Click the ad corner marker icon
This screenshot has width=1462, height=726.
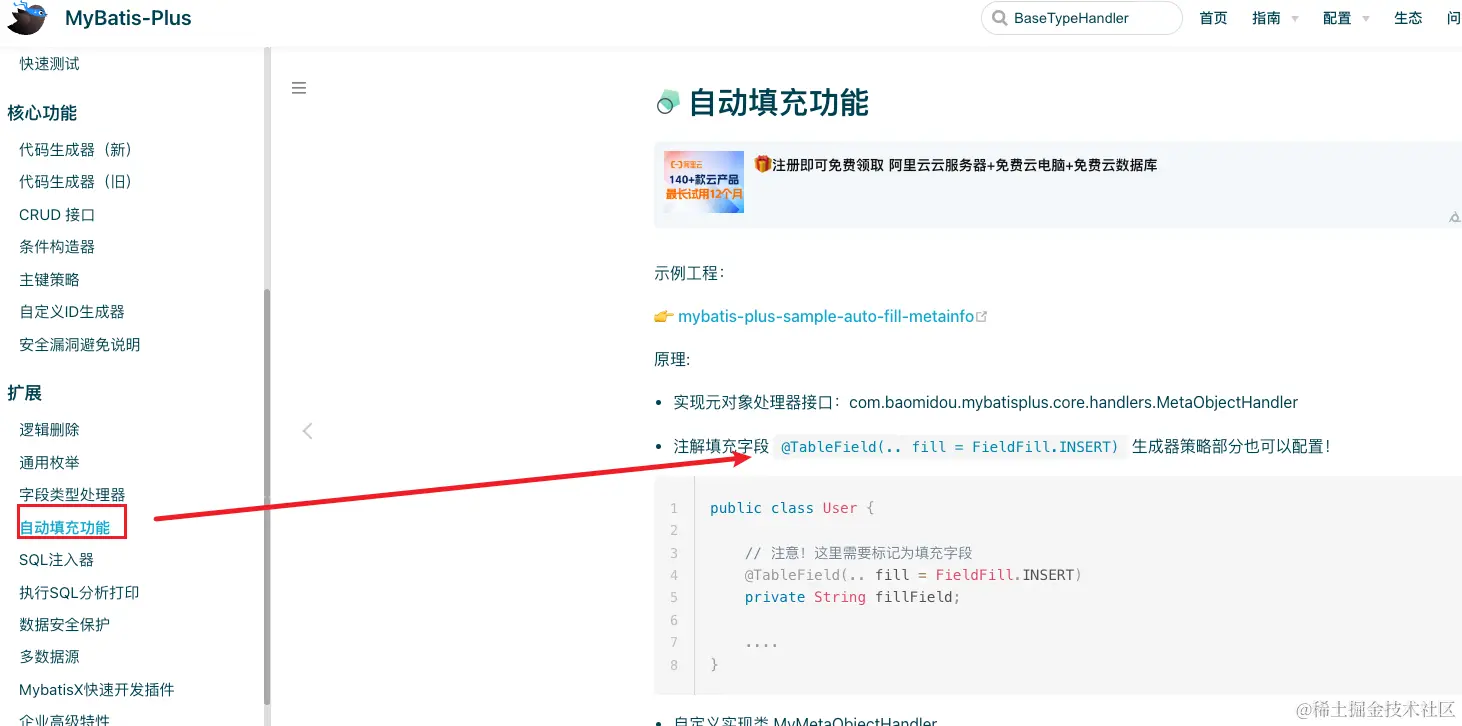(x=1455, y=216)
